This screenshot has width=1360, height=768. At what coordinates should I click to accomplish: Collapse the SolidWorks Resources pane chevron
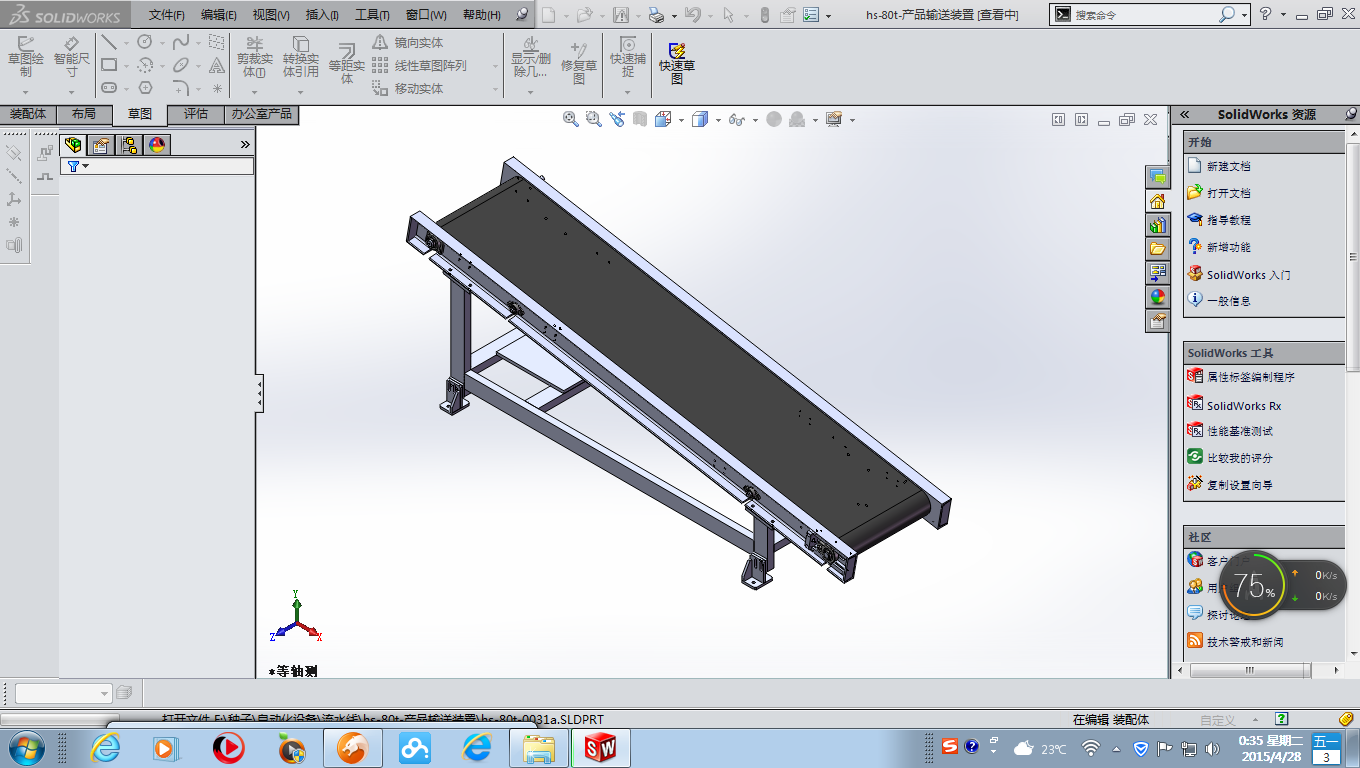click(x=1185, y=115)
